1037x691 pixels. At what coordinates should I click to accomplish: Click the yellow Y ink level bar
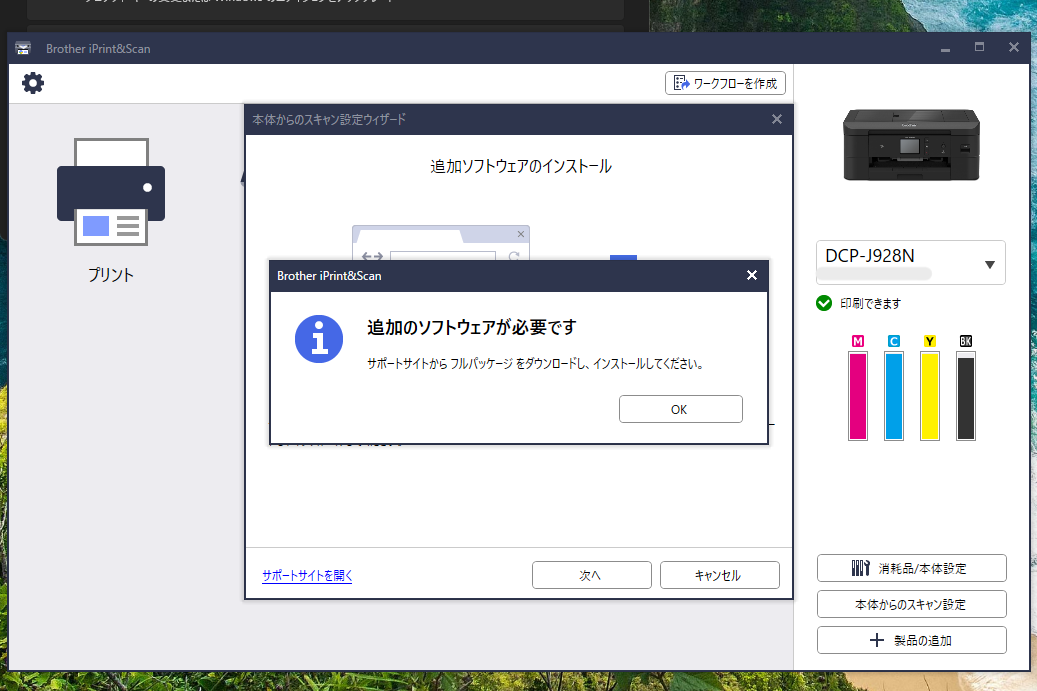930,395
